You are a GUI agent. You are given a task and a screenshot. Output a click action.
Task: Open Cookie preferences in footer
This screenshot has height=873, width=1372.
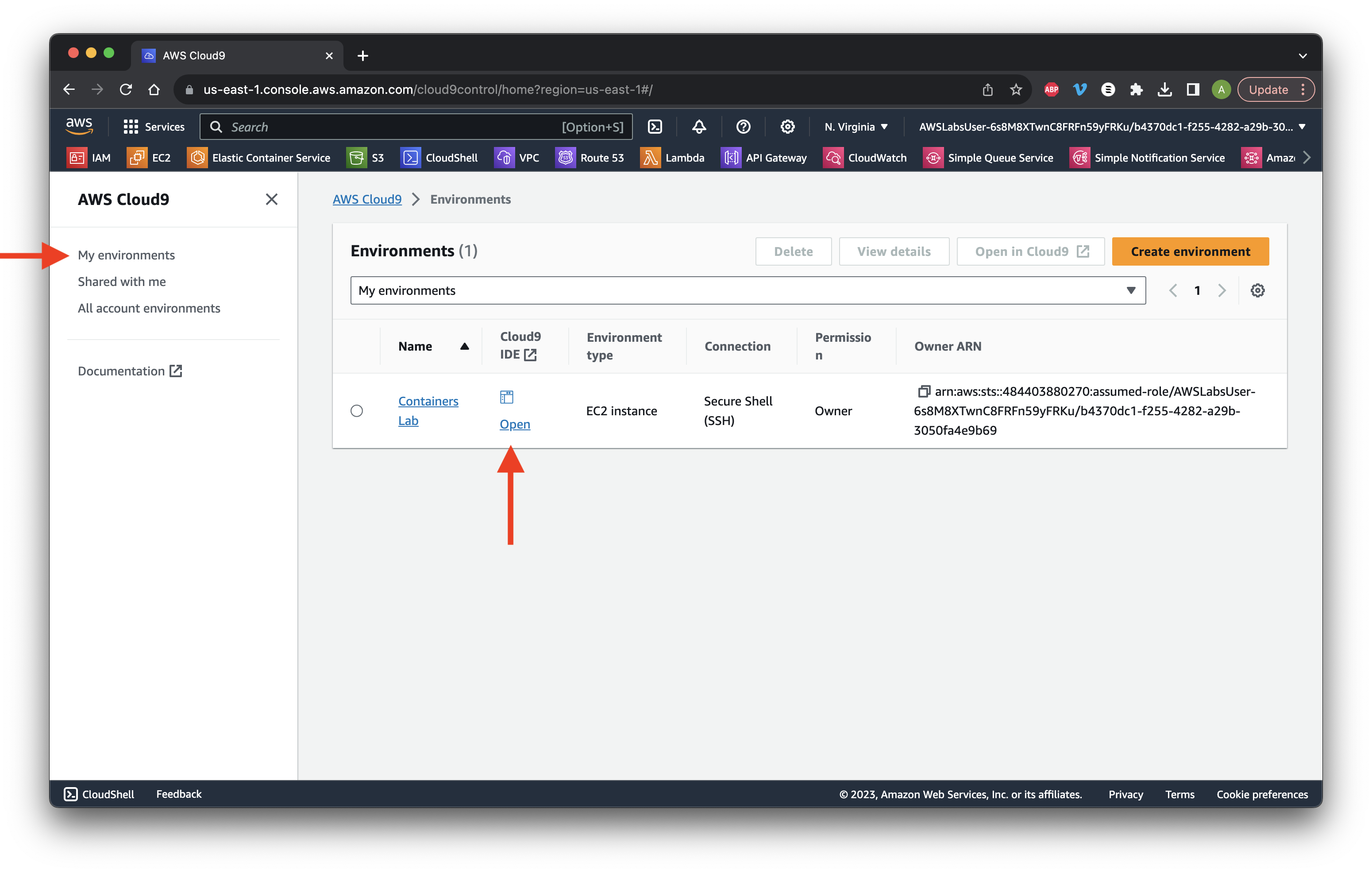click(1262, 794)
